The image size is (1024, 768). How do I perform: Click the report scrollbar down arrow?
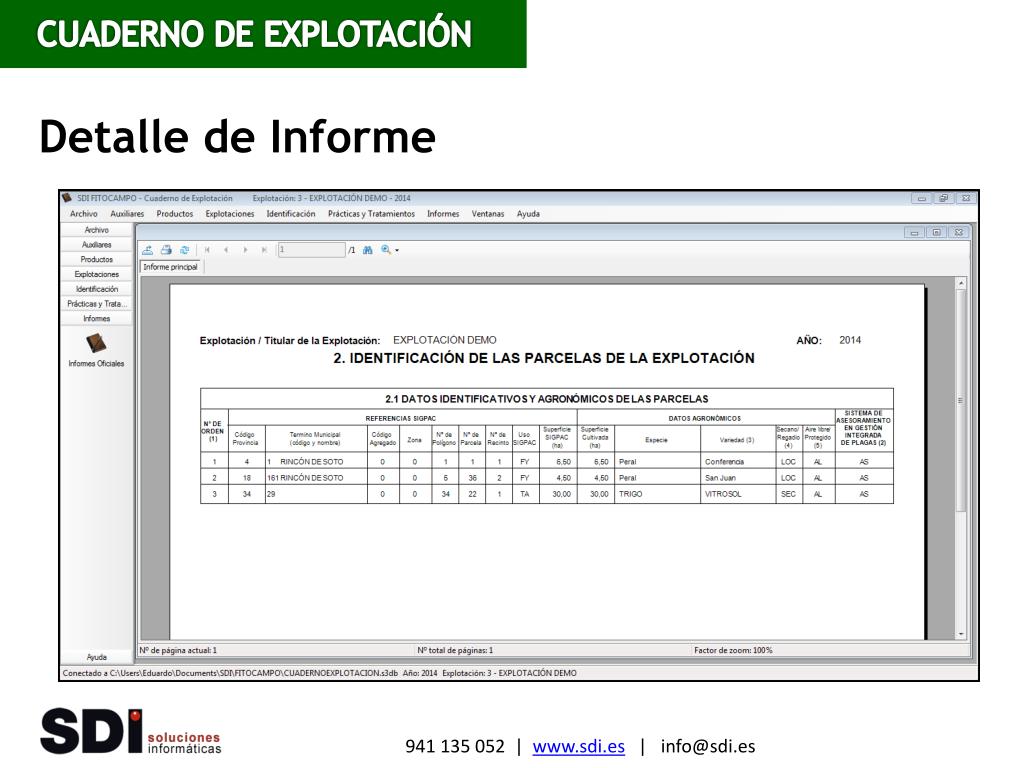[x=961, y=633]
